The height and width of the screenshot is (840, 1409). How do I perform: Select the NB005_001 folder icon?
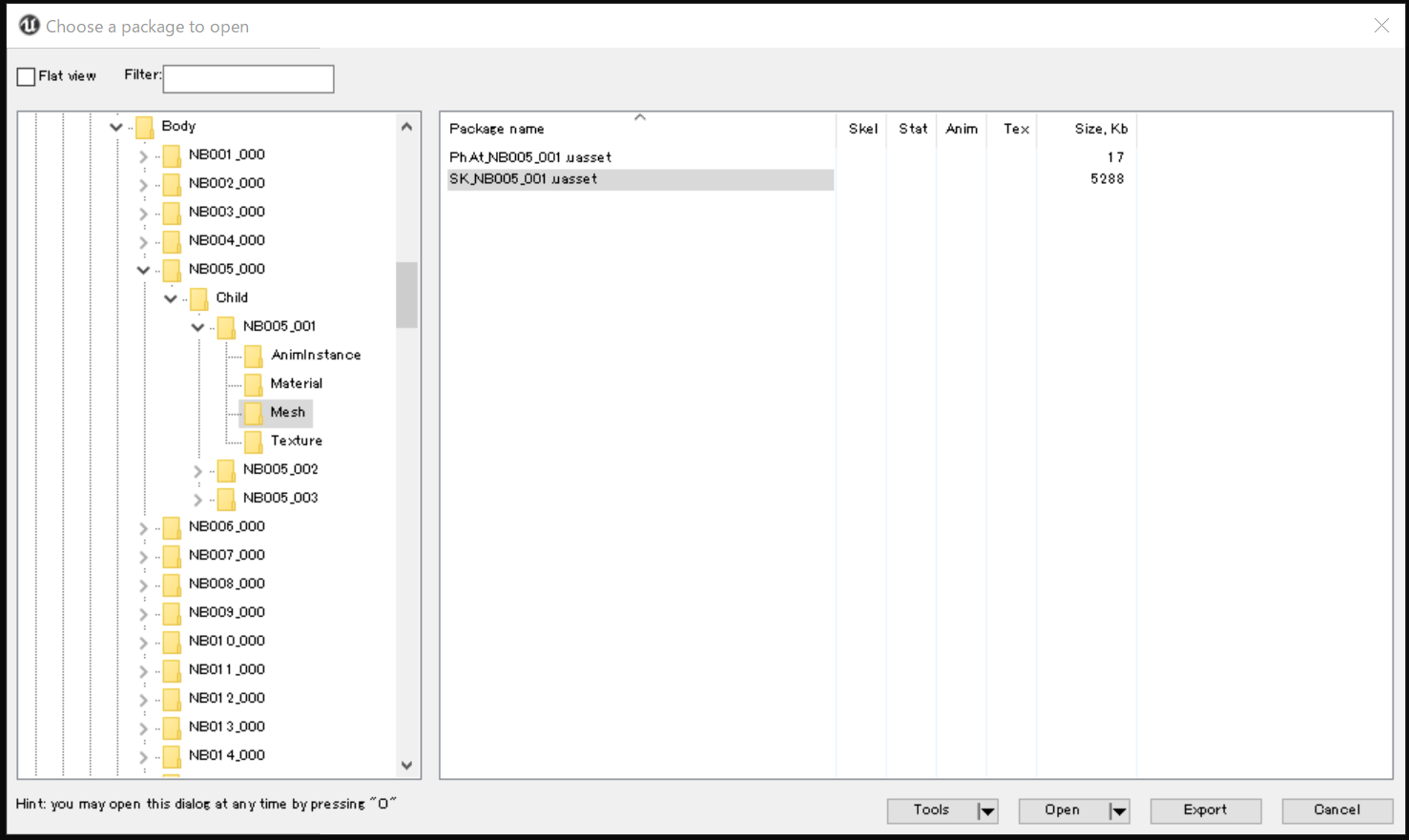[226, 327]
